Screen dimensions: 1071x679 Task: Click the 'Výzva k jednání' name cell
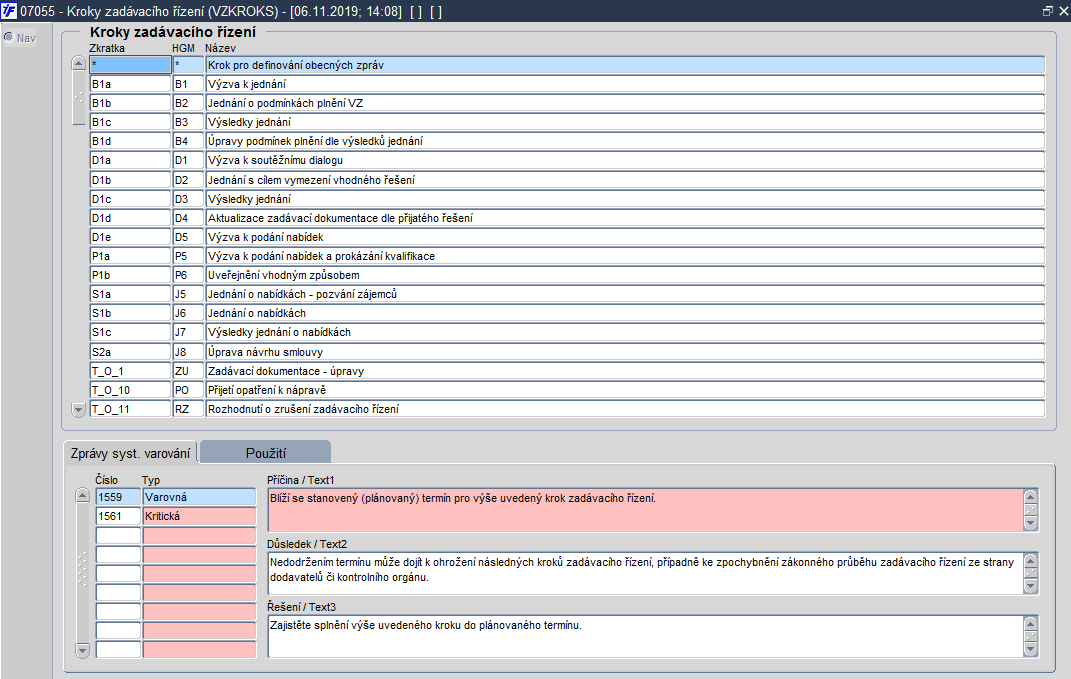click(x=625, y=84)
